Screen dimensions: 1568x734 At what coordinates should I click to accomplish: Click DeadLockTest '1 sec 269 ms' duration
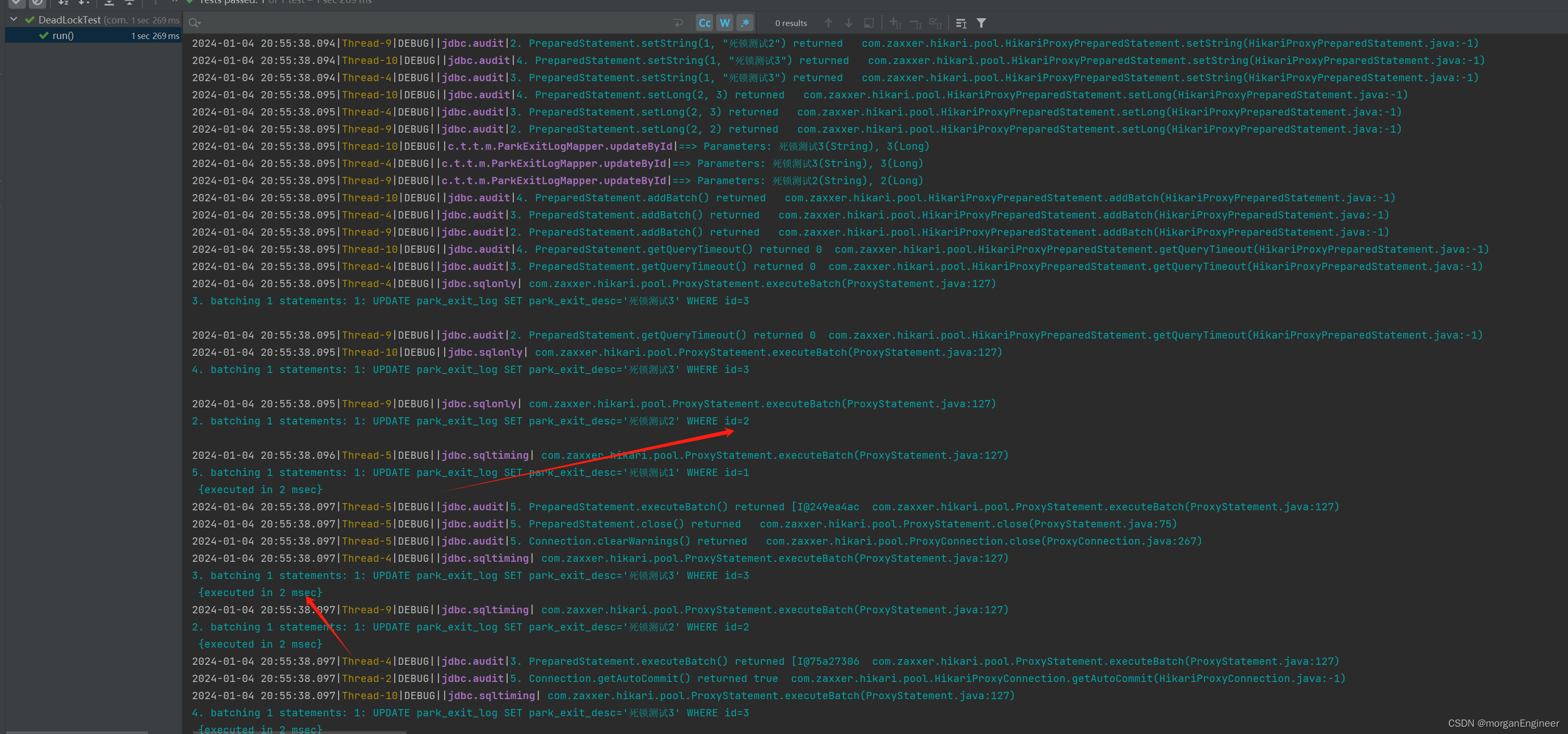tap(155, 20)
